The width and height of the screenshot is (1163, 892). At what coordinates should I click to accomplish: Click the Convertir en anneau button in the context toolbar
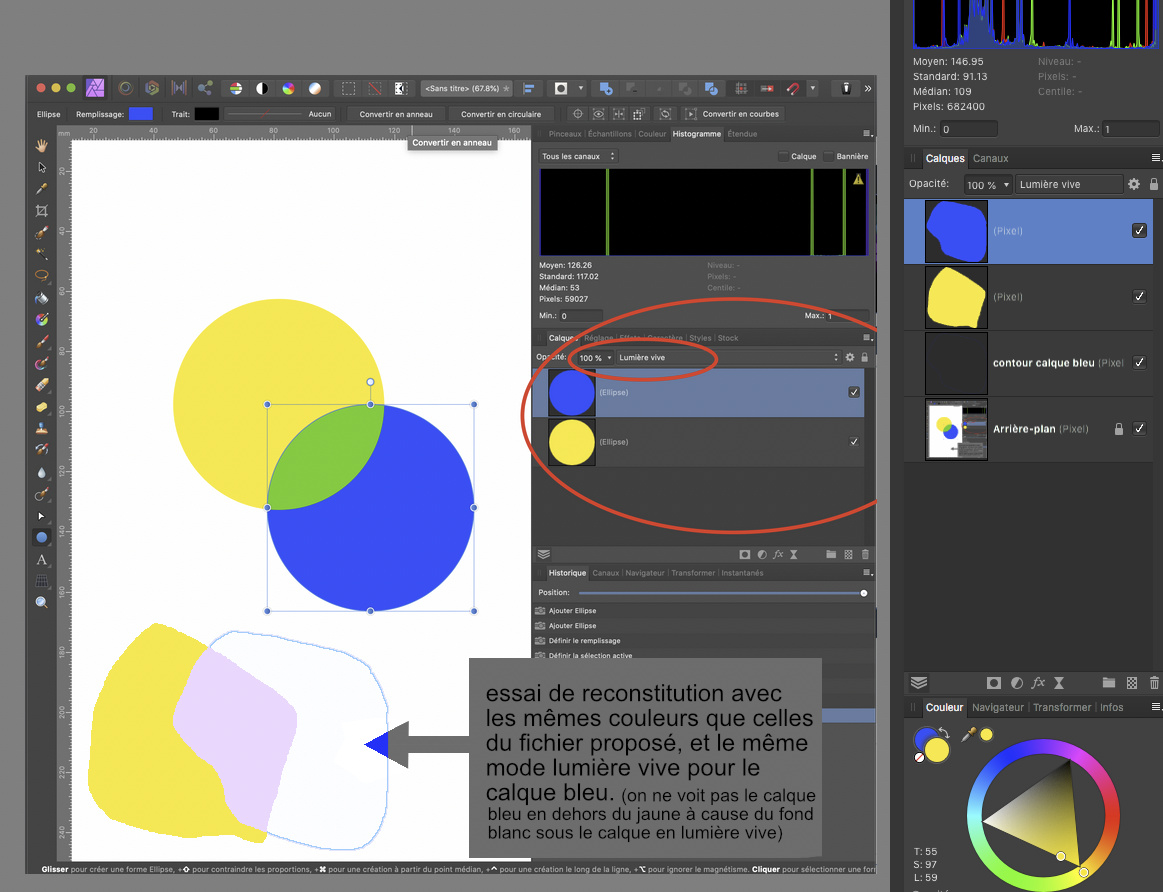pos(396,114)
